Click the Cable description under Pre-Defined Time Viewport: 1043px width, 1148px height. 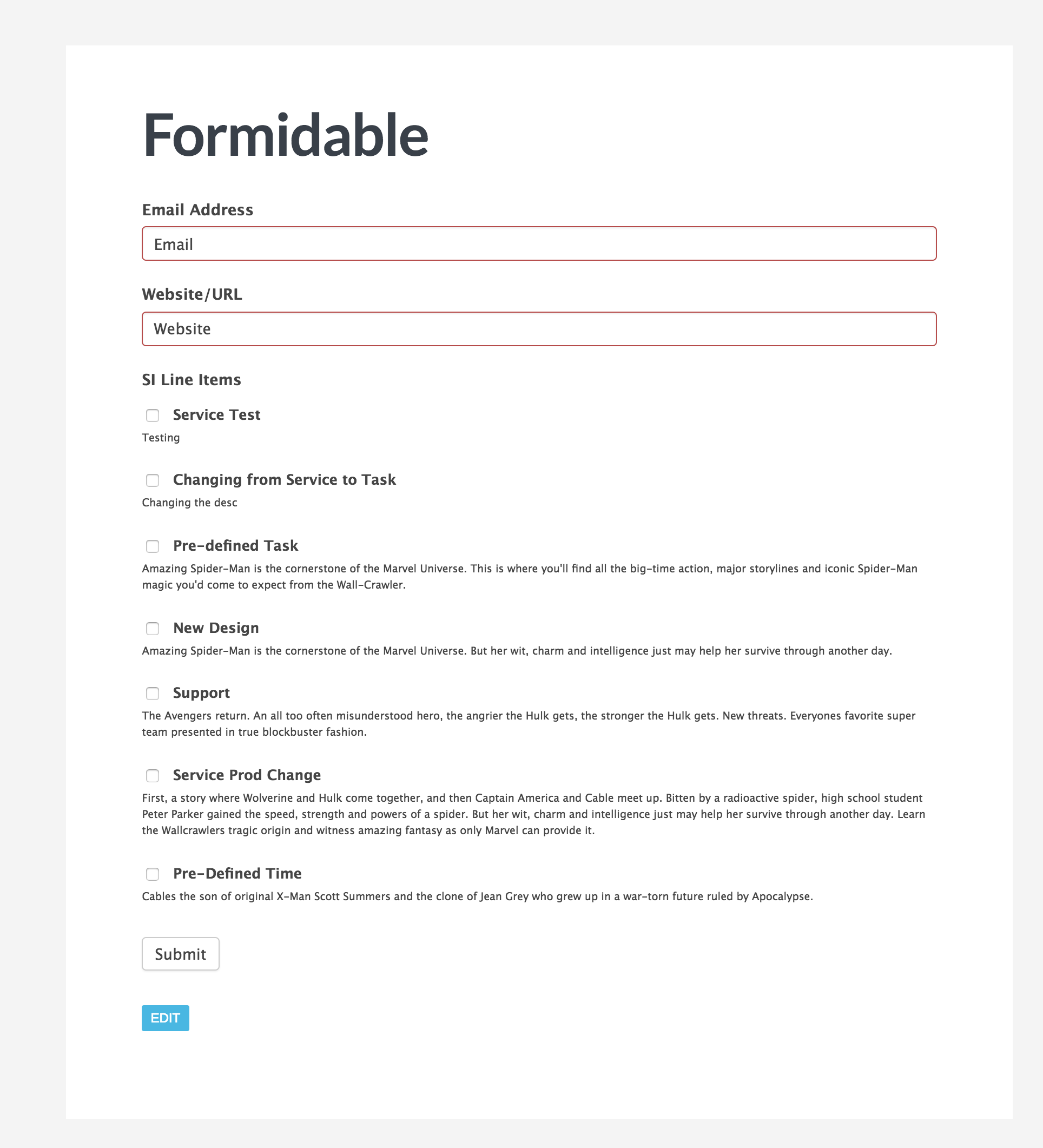click(x=477, y=896)
